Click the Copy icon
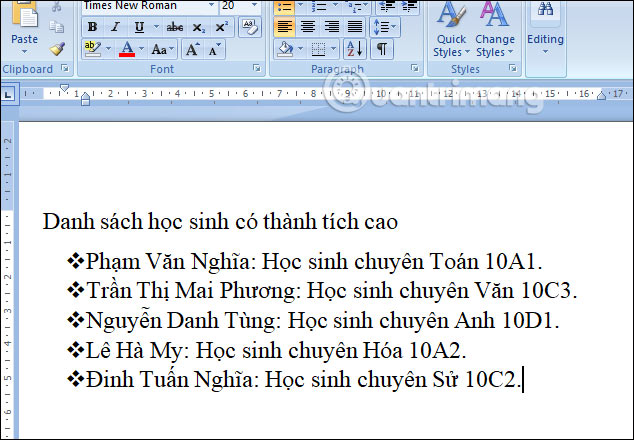The width and height of the screenshot is (634, 440). pos(57,27)
